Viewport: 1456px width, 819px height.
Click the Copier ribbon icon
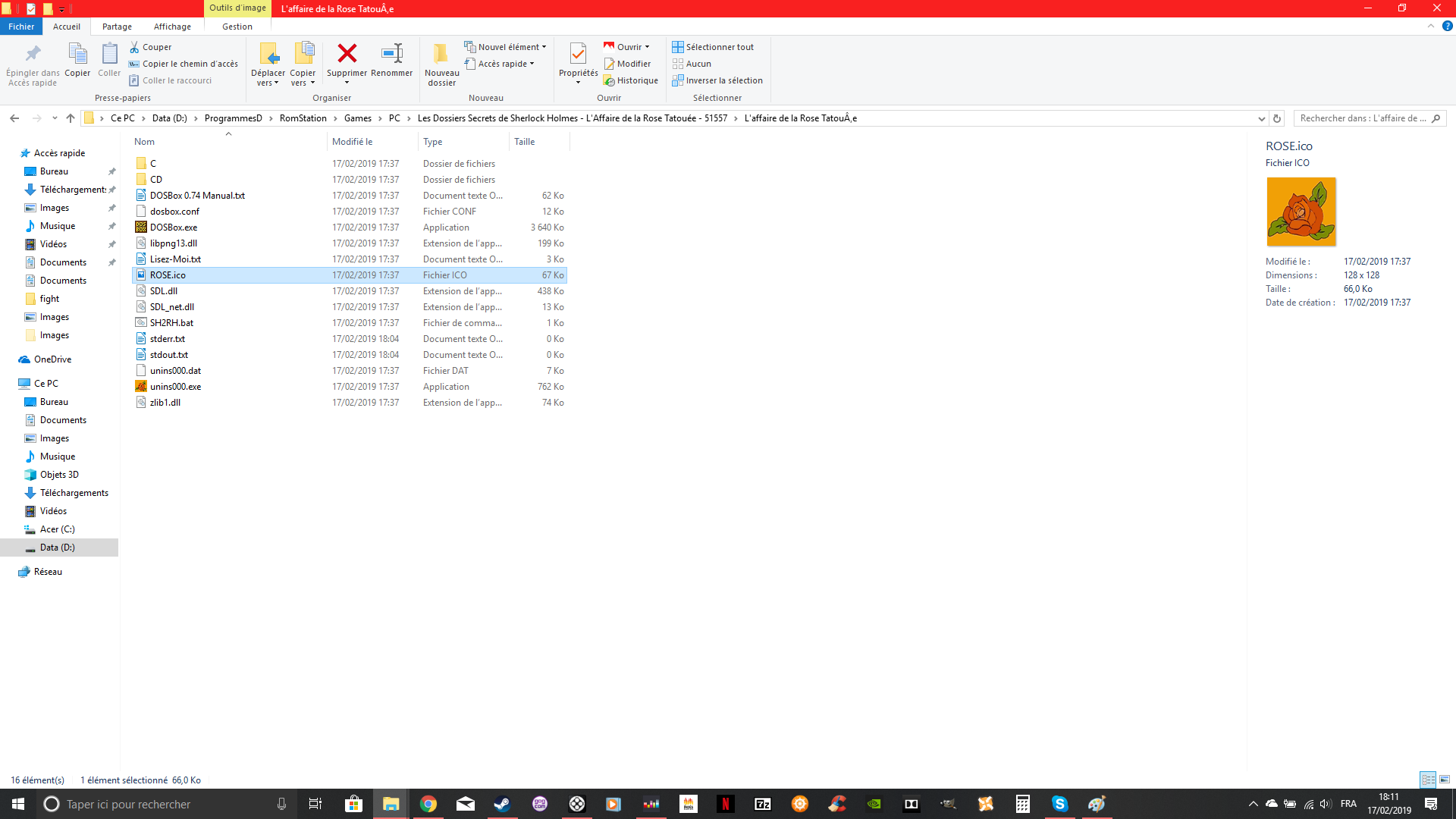click(x=77, y=54)
